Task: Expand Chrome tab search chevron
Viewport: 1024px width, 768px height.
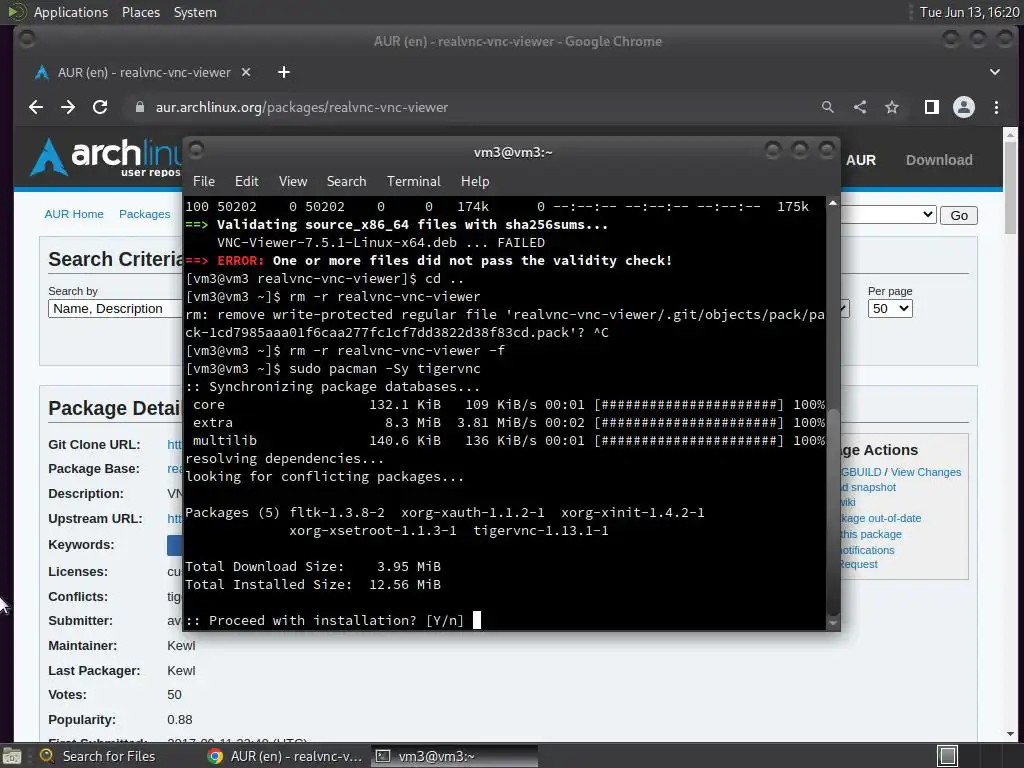Action: pos(995,72)
